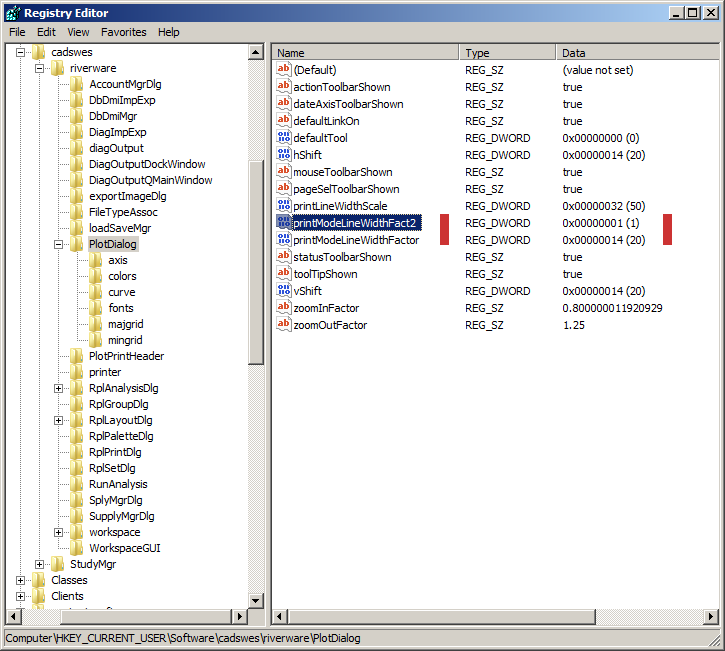Click the Classes folder icon
The image size is (725, 651).
tap(39, 580)
